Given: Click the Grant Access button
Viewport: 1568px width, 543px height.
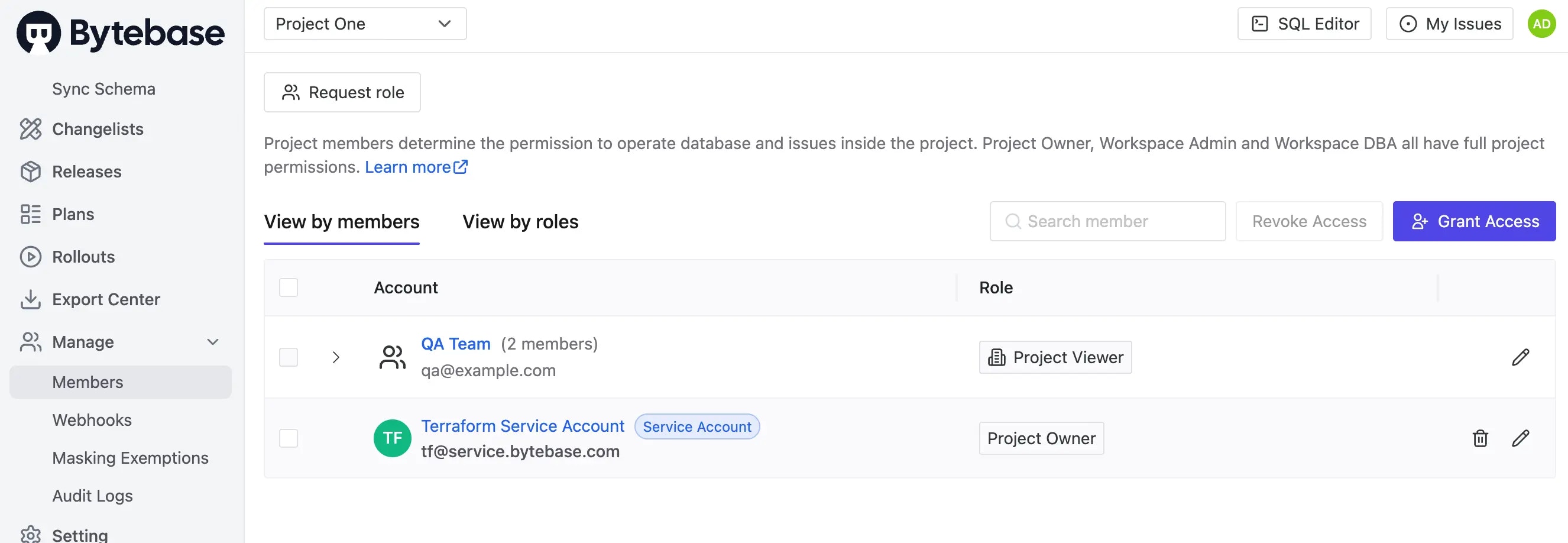Looking at the screenshot, I should (x=1473, y=222).
